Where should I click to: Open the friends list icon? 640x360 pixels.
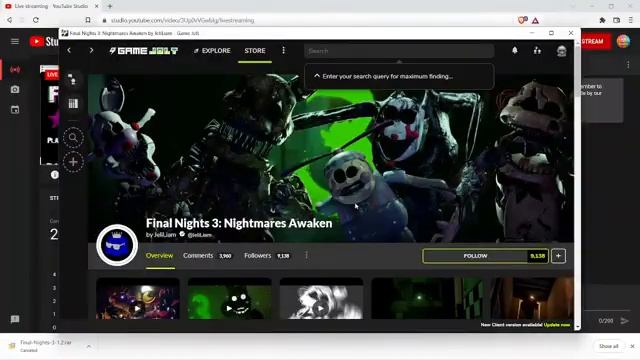pyautogui.click(x=537, y=50)
